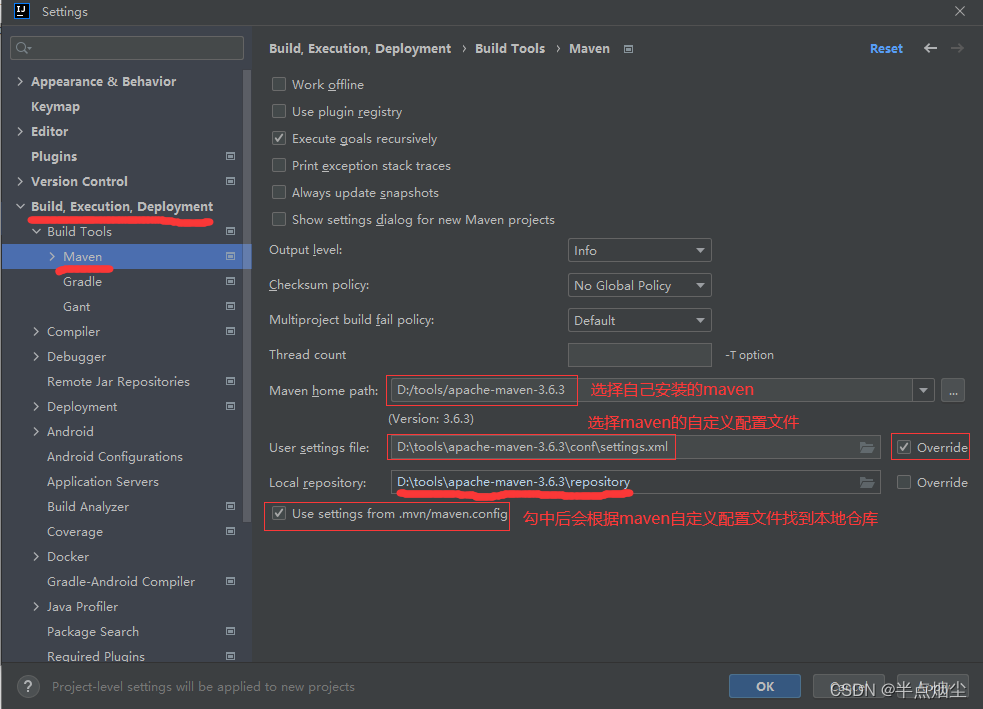
Task: Click the project-level icon beside Deployment
Action: (x=231, y=406)
